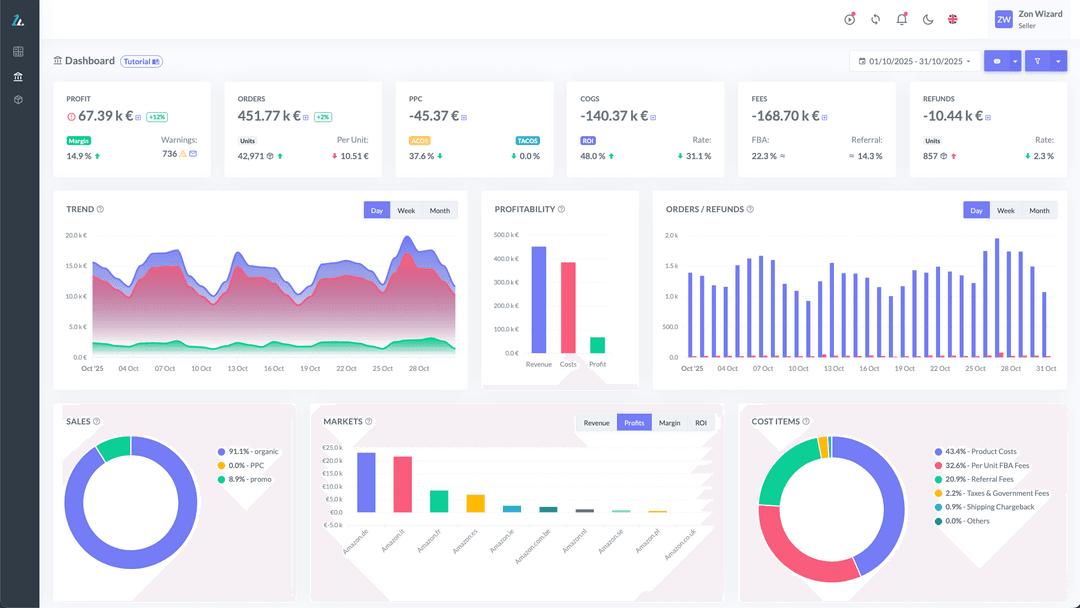Viewport: 1080px width, 608px height.
Task: Click the purple ROI badge
Action: coord(588,140)
